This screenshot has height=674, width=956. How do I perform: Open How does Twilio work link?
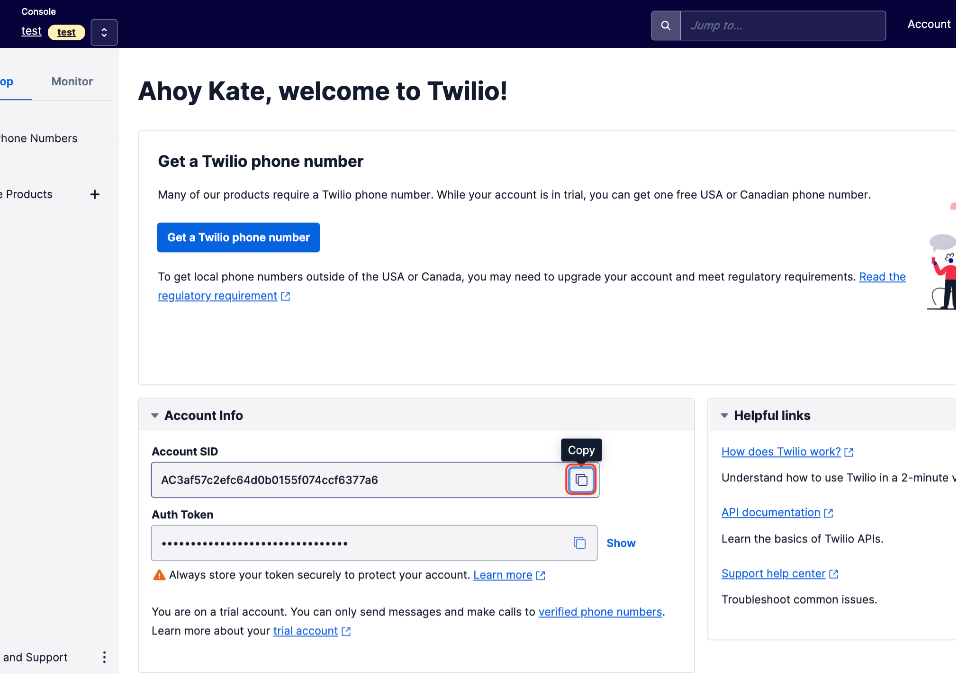click(781, 451)
